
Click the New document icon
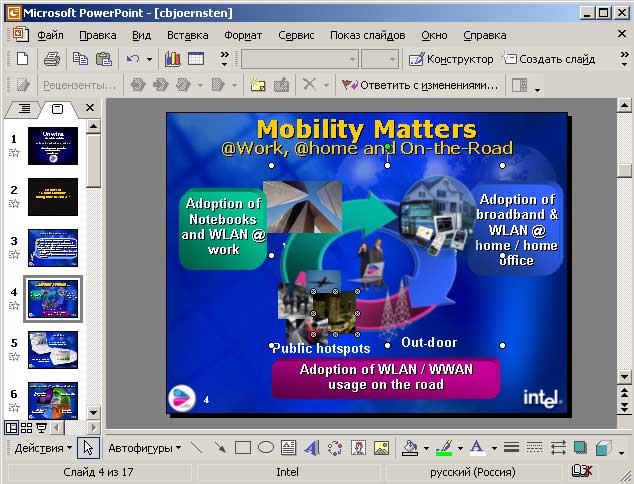22,59
